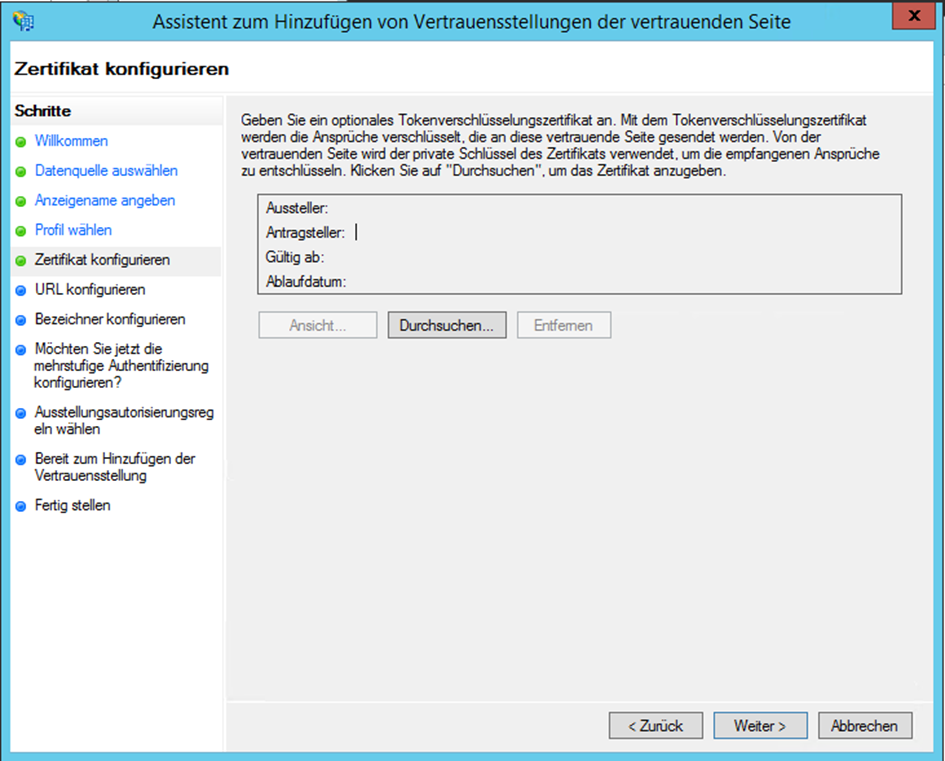Click the green icon next to Anzeigename angeben
Viewport: 945px width, 761px height.
[22, 200]
